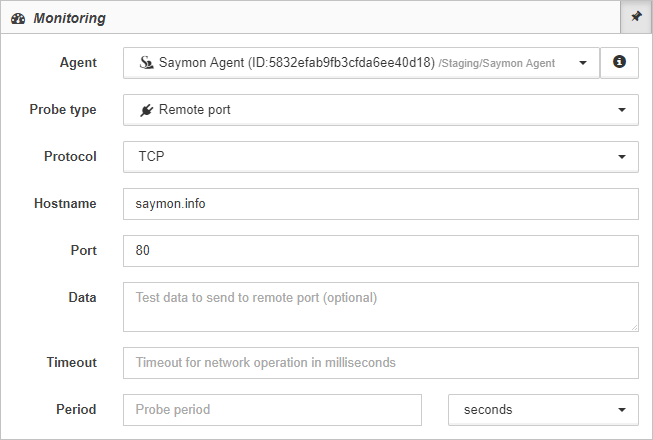Image resolution: width=653 pixels, height=440 pixels.
Task: Expand the Protocol TCP dropdown arrow
Action: point(622,157)
